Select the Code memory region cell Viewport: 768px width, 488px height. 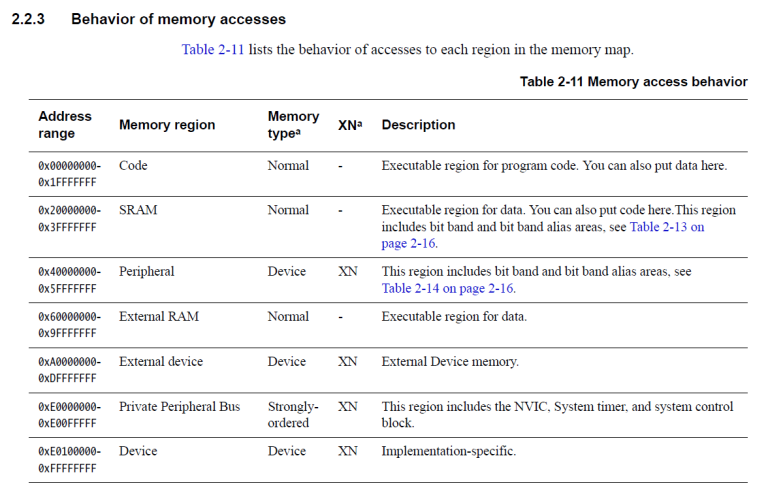(x=133, y=166)
